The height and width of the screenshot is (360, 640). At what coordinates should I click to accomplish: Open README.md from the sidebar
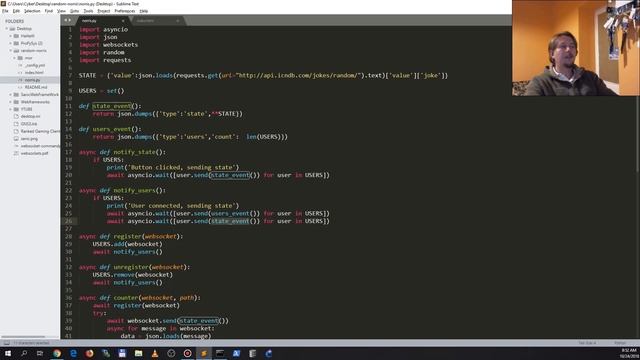pos(36,87)
